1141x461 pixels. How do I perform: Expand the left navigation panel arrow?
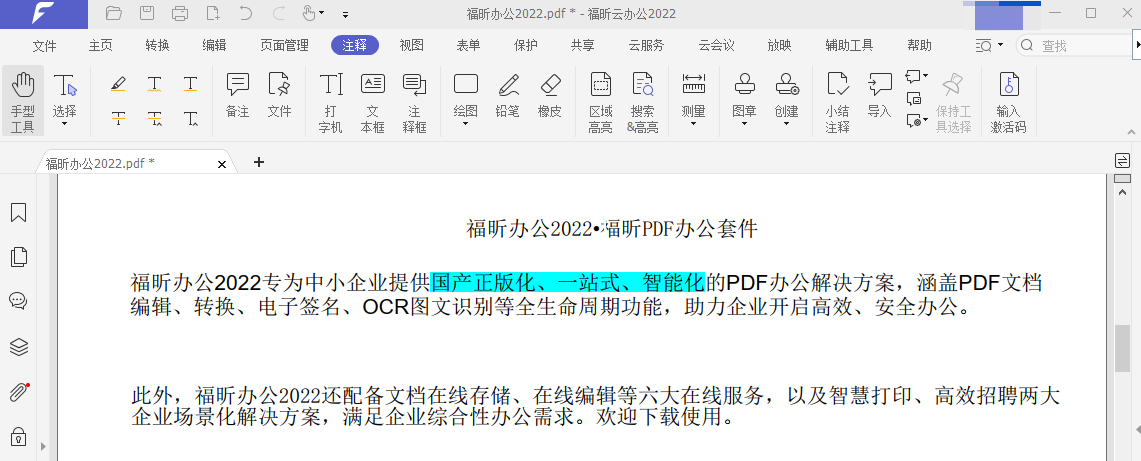click(42, 446)
